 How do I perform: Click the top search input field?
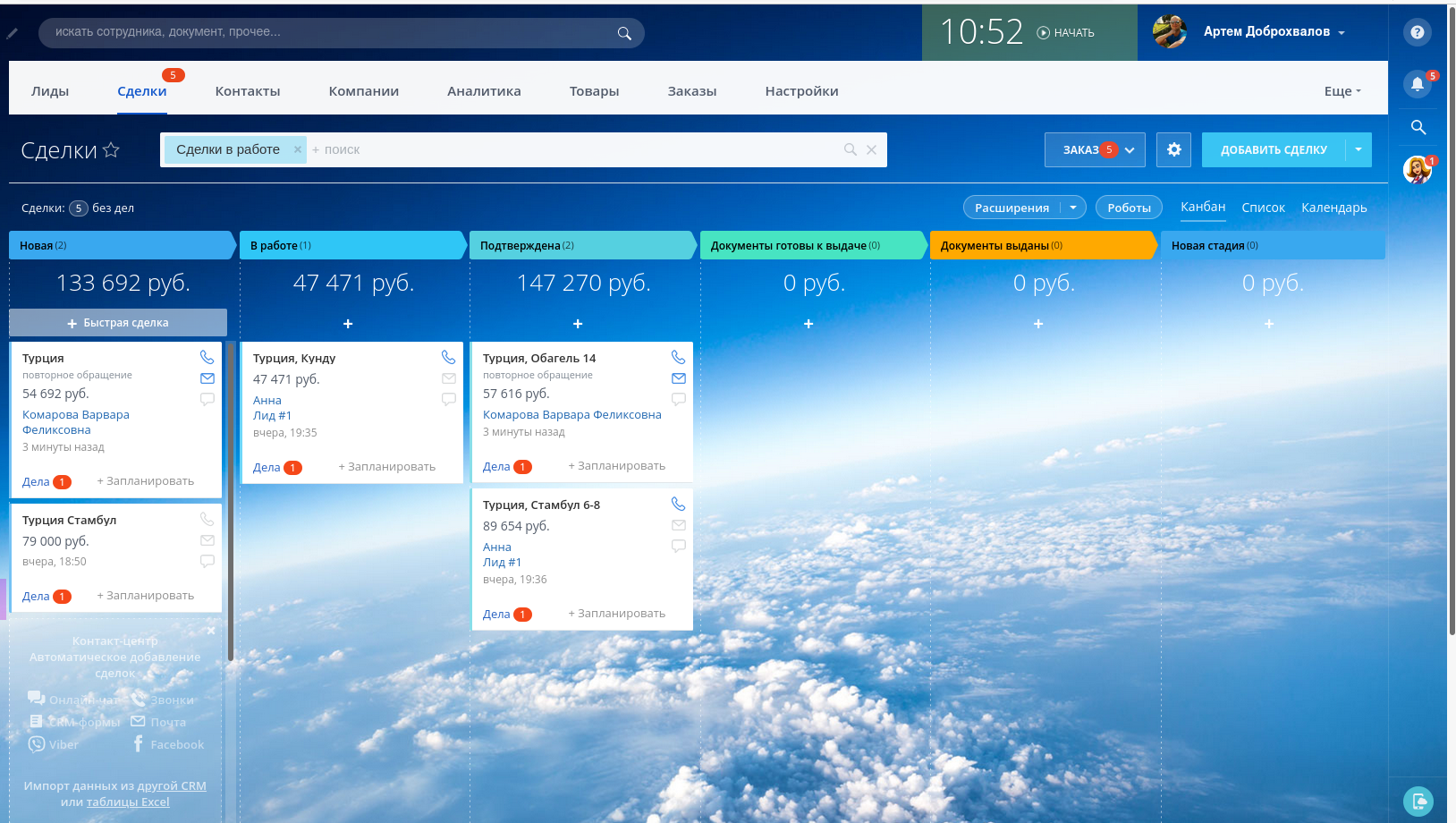point(331,32)
